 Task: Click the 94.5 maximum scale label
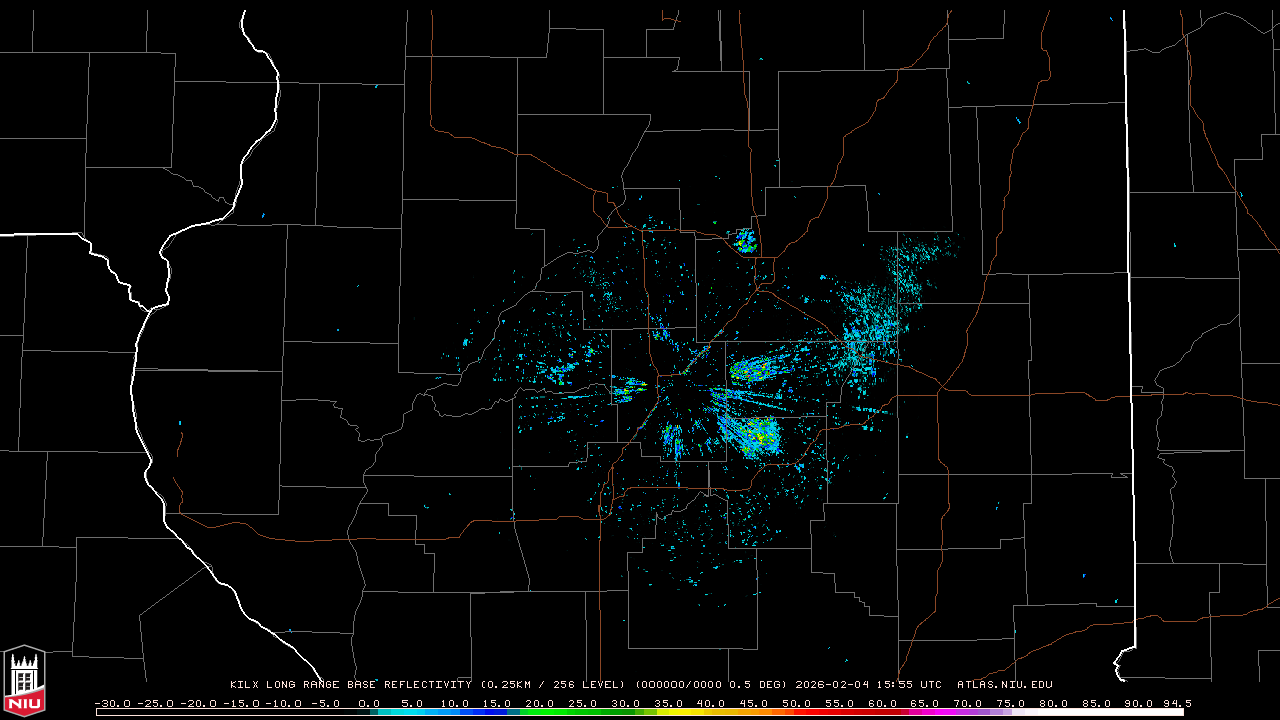tap(1177, 703)
